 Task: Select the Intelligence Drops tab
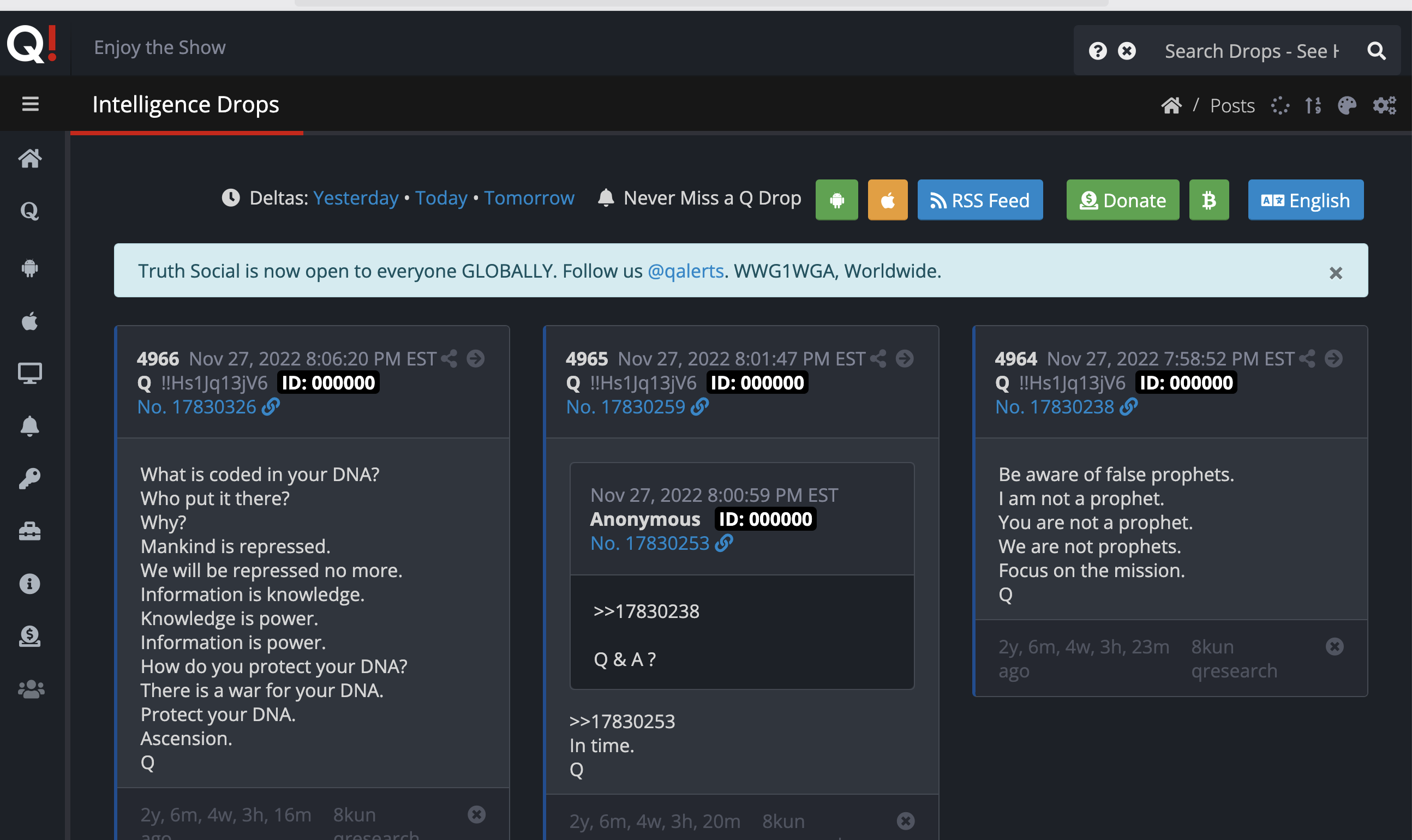coord(186,104)
